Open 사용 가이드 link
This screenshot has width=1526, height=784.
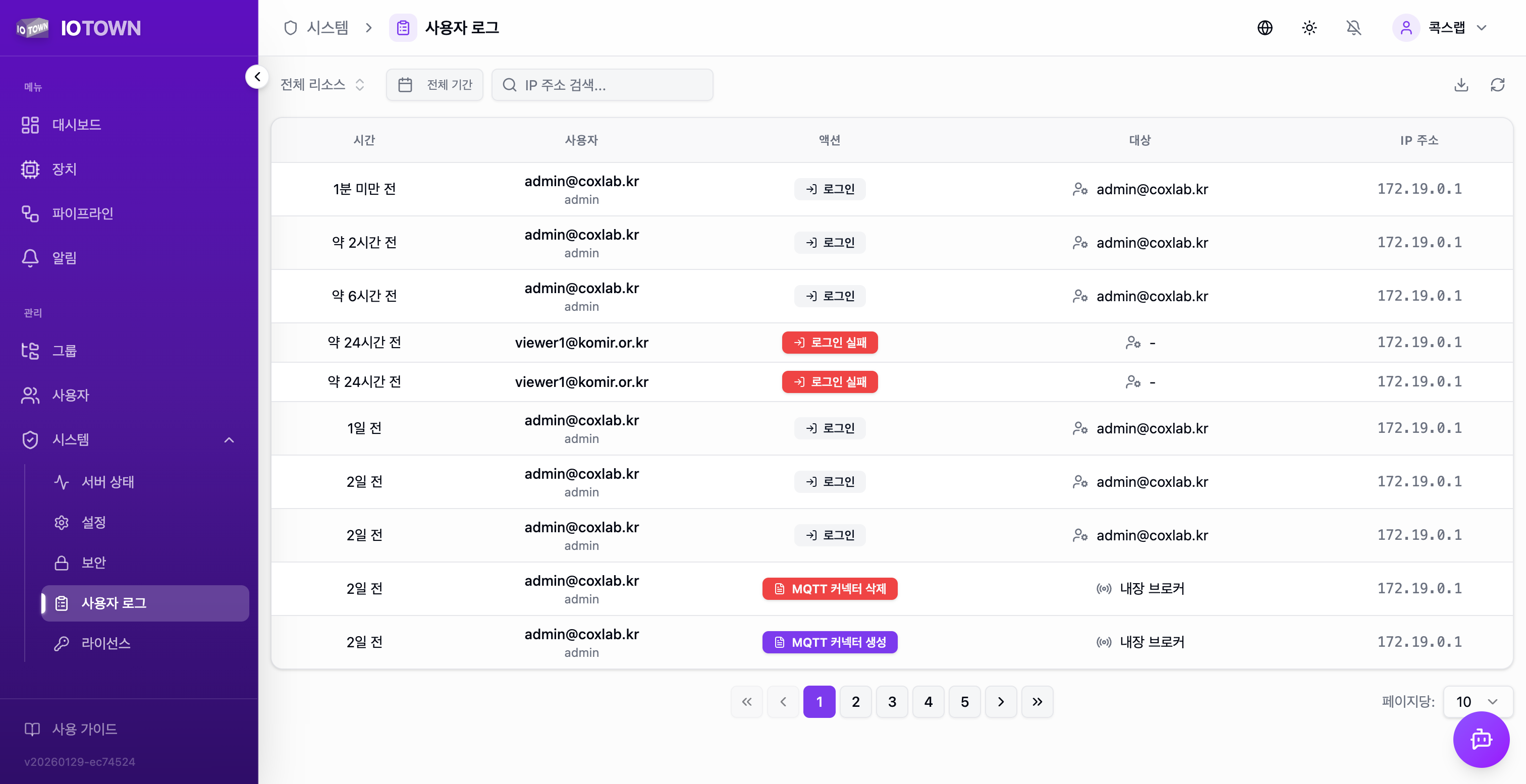[x=71, y=729]
